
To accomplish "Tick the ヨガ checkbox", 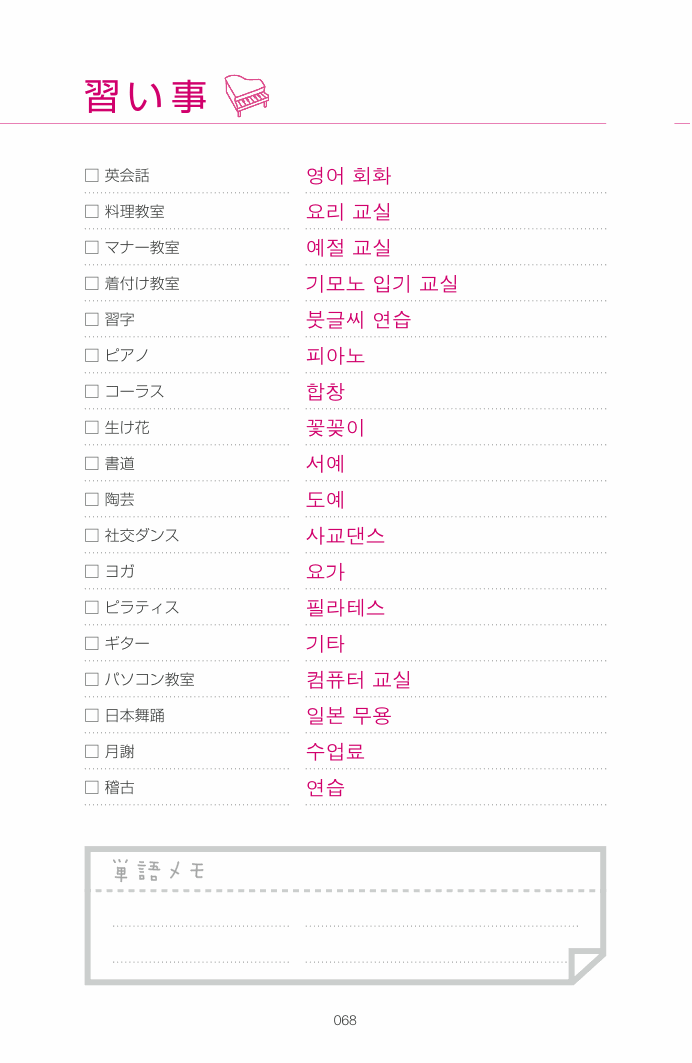I will [x=91, y=571].
